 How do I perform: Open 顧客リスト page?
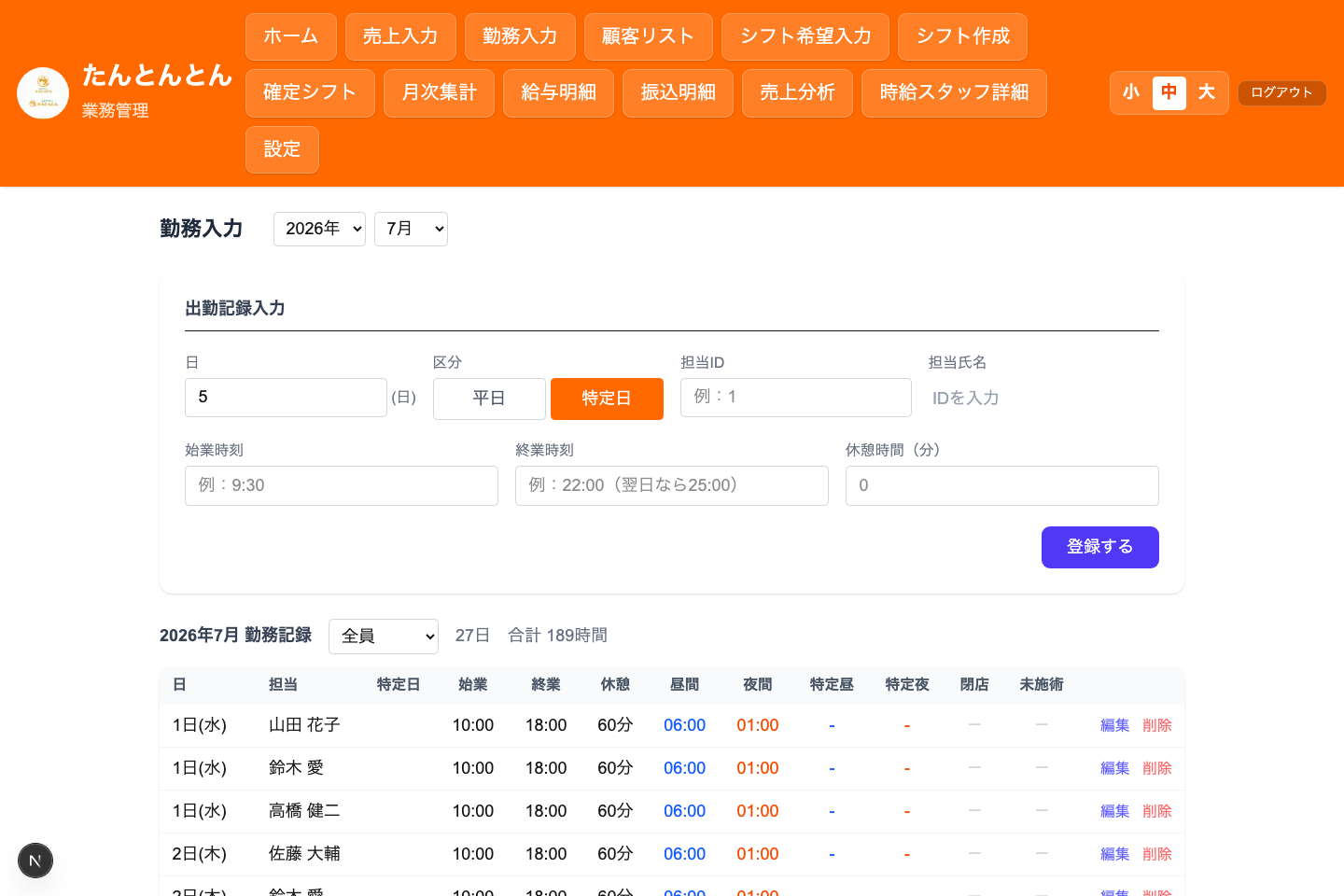[x=649, y=37]
